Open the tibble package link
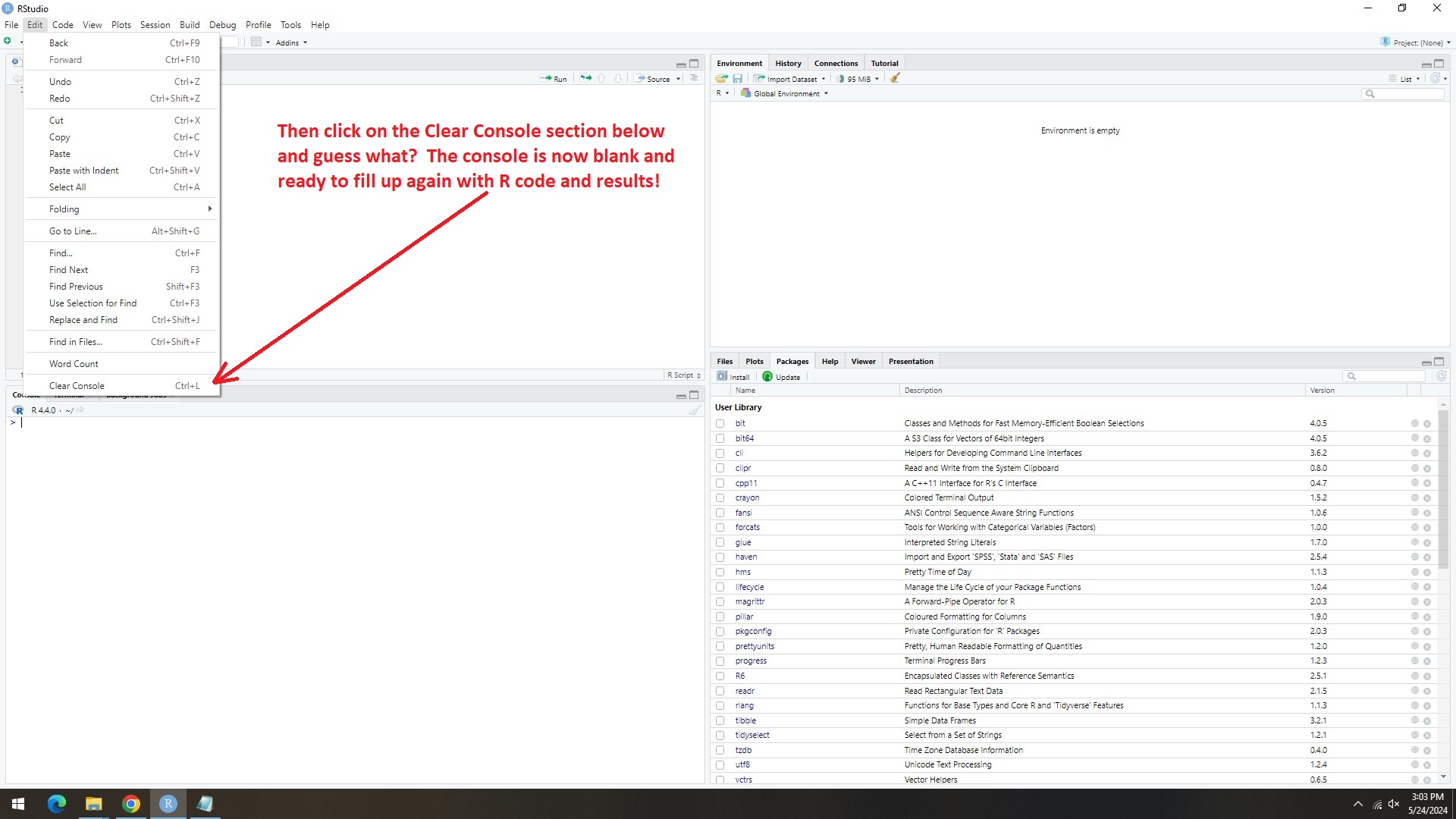Image resolution: width=1456 pixels, height=819 pixels. pyautogui.click(x=745, y=721)
